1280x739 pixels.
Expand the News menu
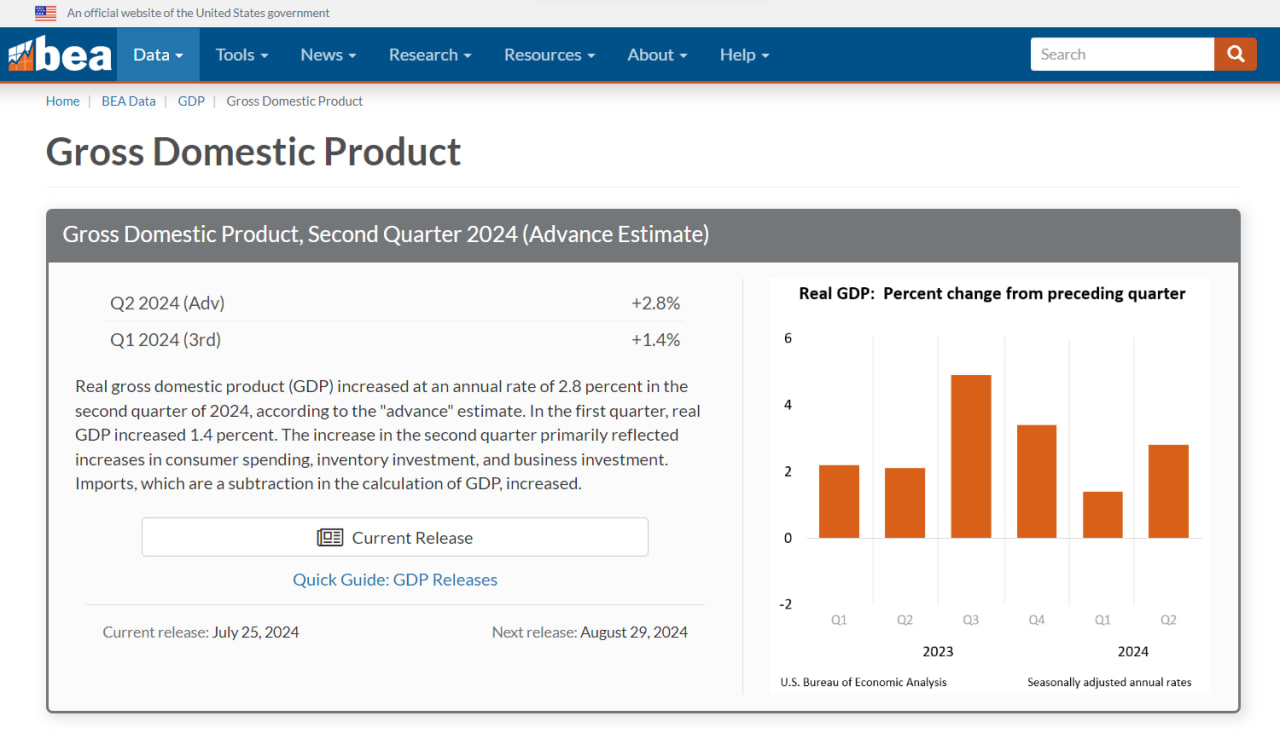[328, 55]
